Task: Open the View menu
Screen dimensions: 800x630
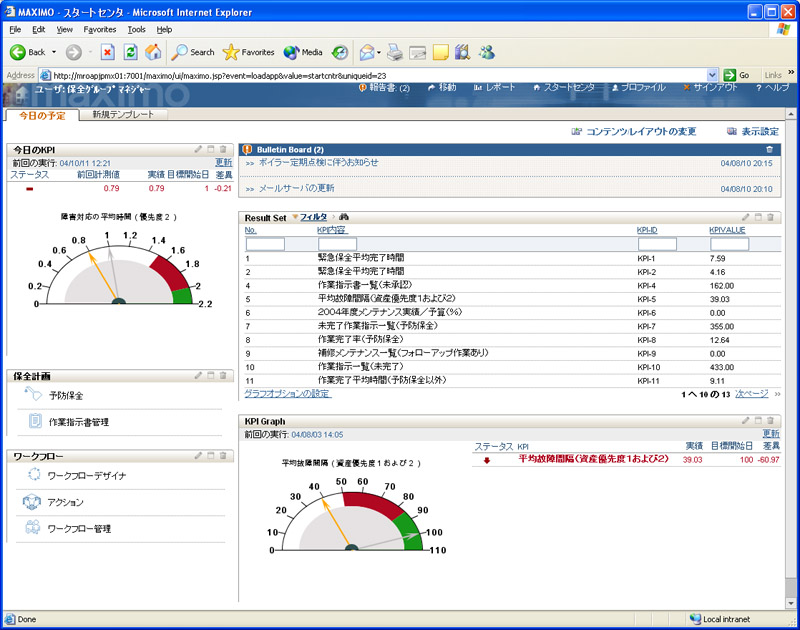Action: (64, 30)
